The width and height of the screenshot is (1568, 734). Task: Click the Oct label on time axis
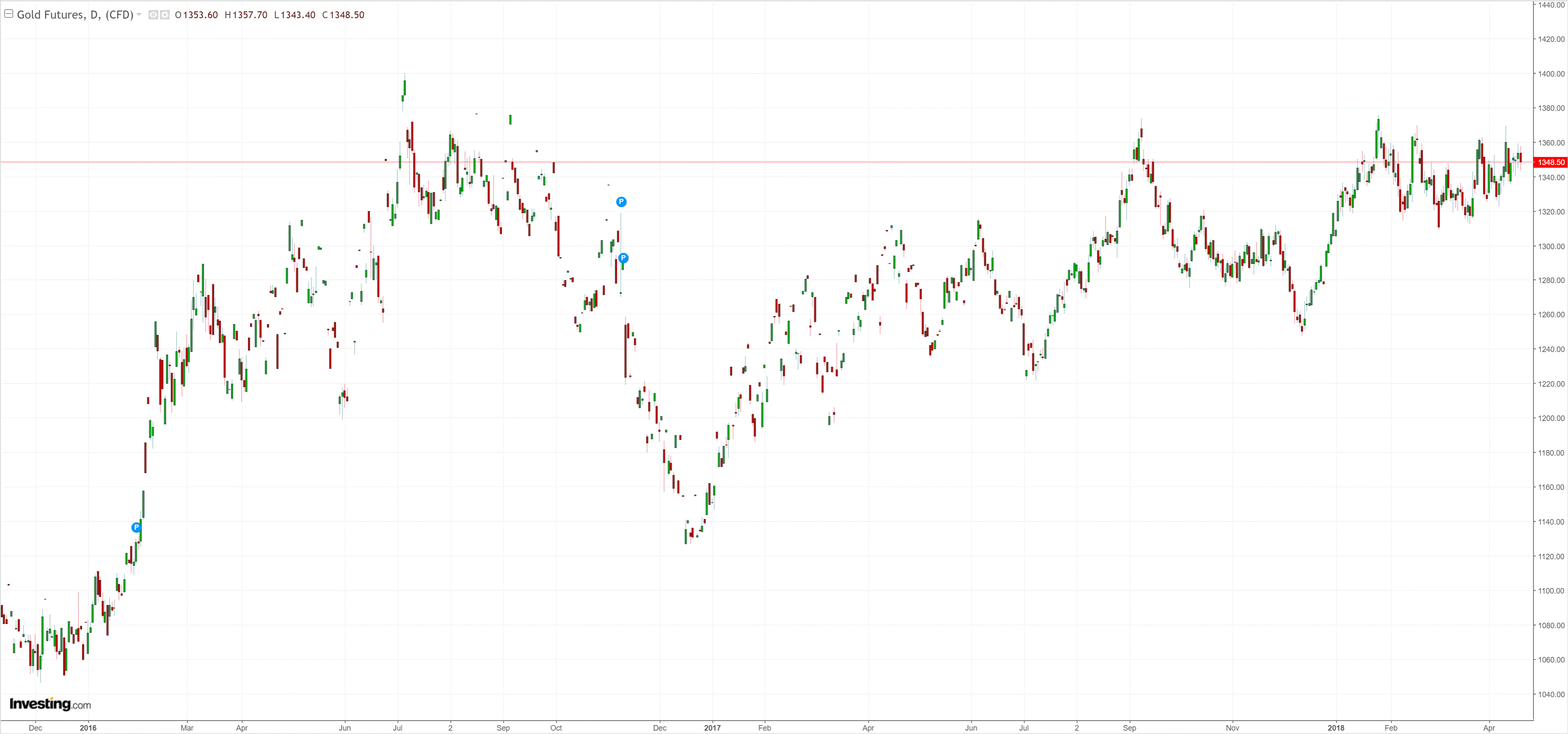click(x=556, y=728)
